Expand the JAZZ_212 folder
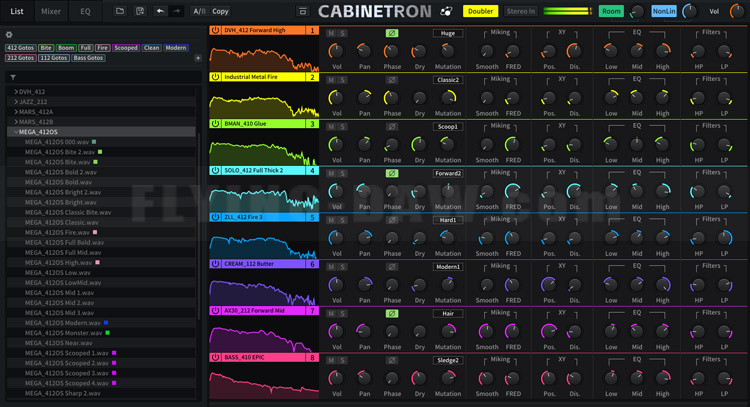Image resolution: width=750 pixels, height=407 pixels. pos(16,101)
